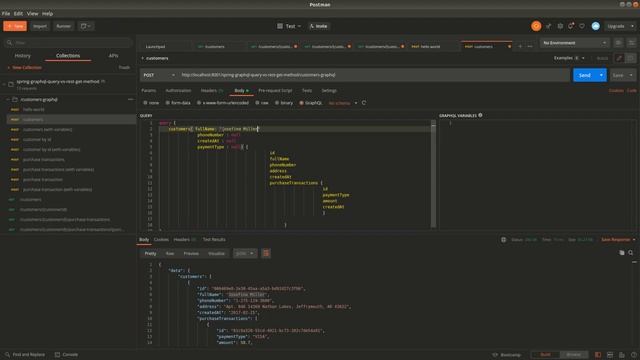
Task: Click the environment quick look icon
Action: [x=618, y=43]
